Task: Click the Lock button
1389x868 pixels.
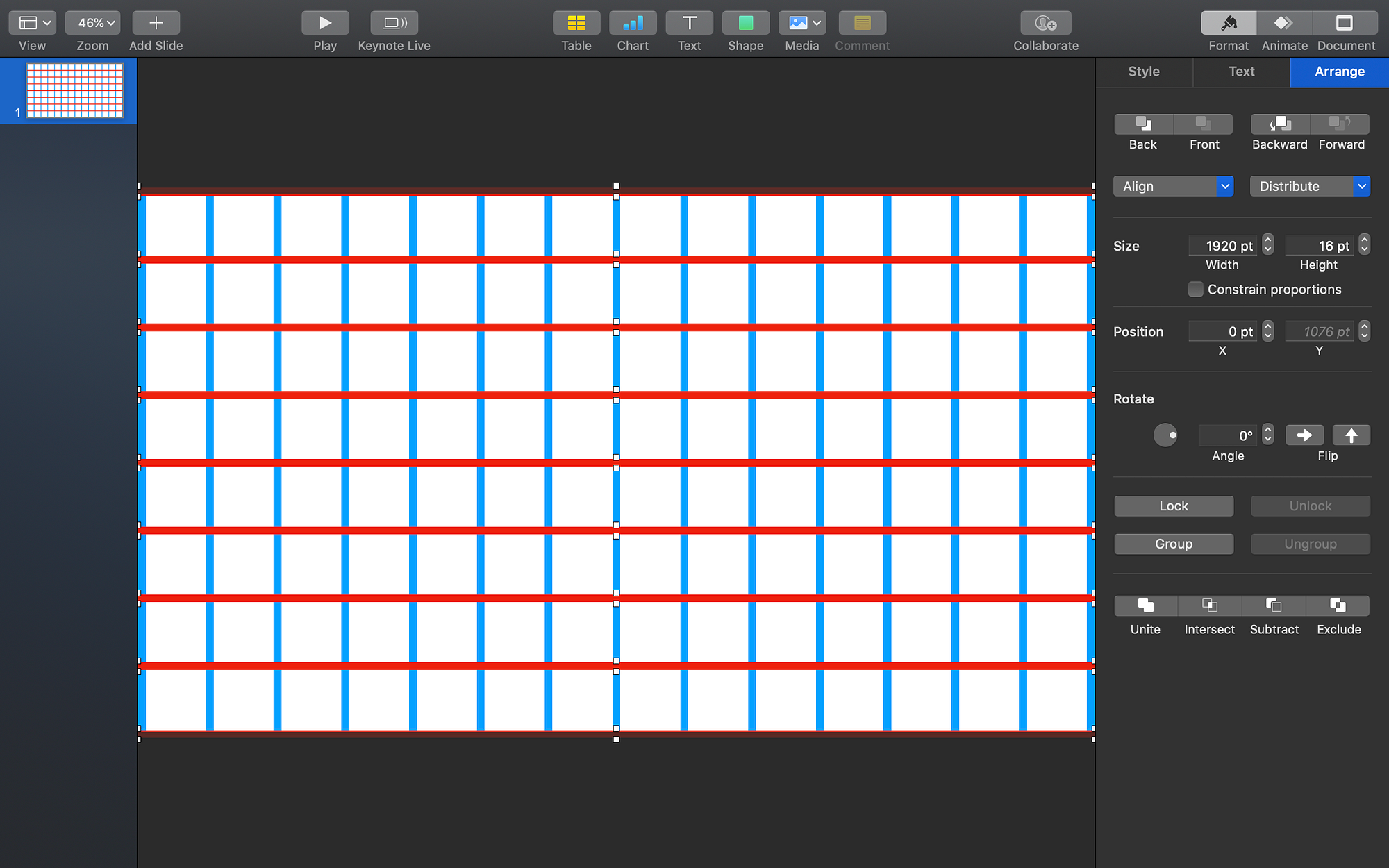Action: tap(1173, 506)
